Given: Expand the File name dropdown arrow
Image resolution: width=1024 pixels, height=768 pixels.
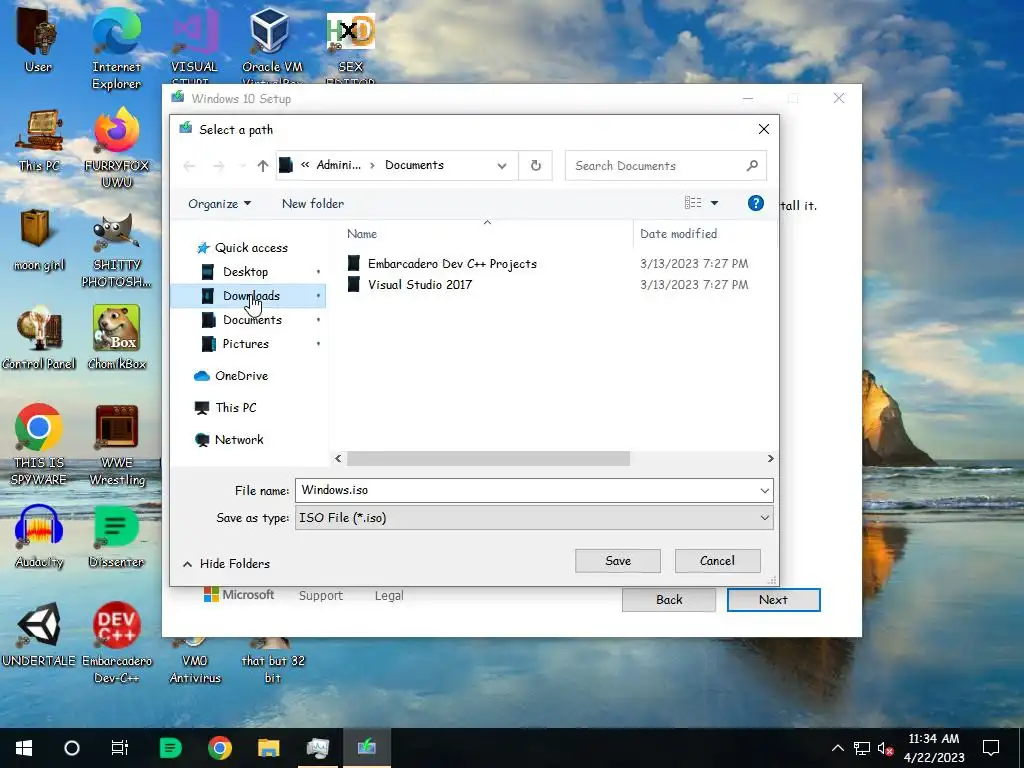Looking at the screenshot, I should 764,490.
